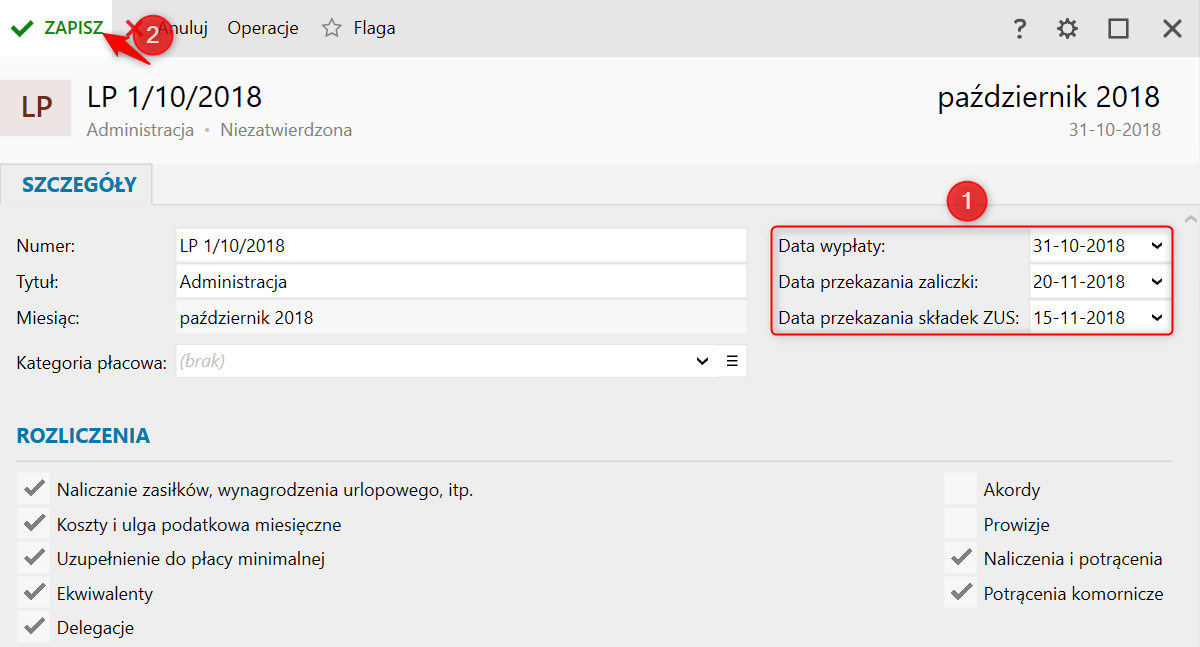This screenshot has width=1200, height=647.
Task: Open help via question mark icon
Action: [1019, 29]
